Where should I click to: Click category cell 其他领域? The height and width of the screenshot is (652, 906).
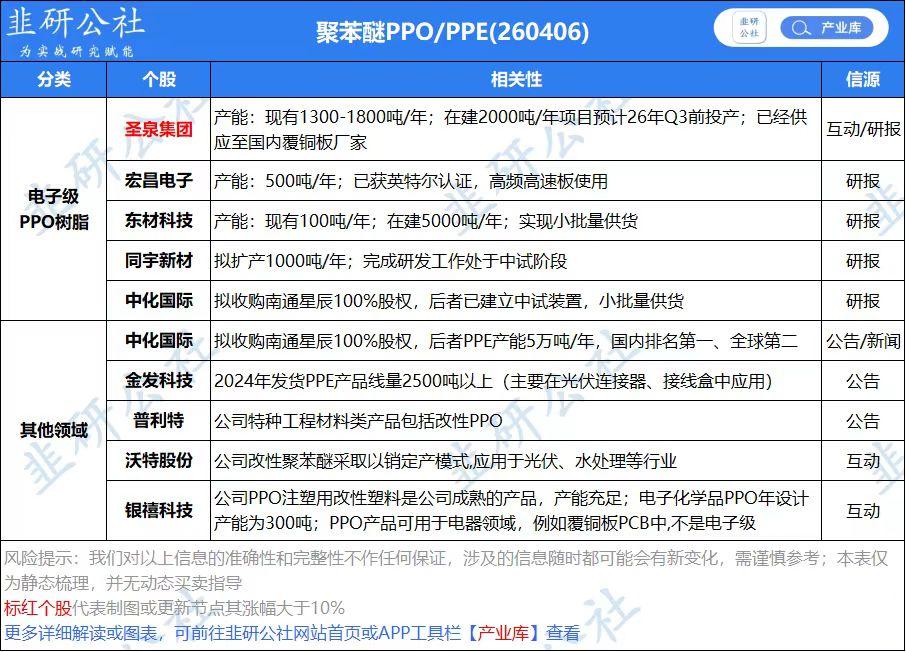[x=54, y=430]
